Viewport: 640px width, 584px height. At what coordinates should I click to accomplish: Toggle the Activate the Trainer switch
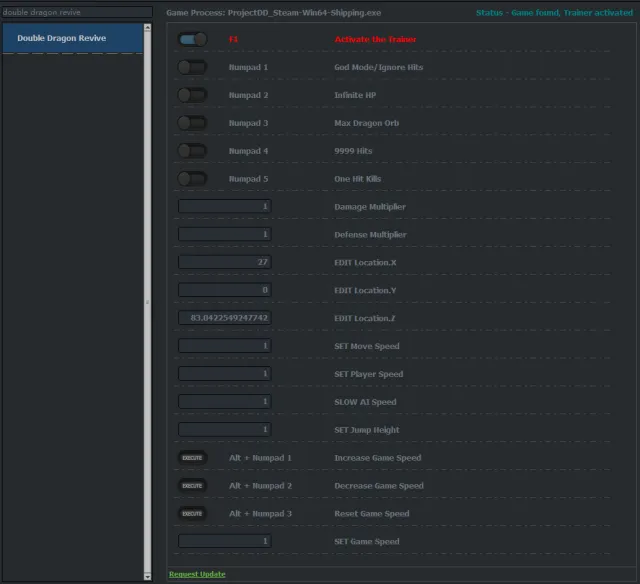pos(192,39)
